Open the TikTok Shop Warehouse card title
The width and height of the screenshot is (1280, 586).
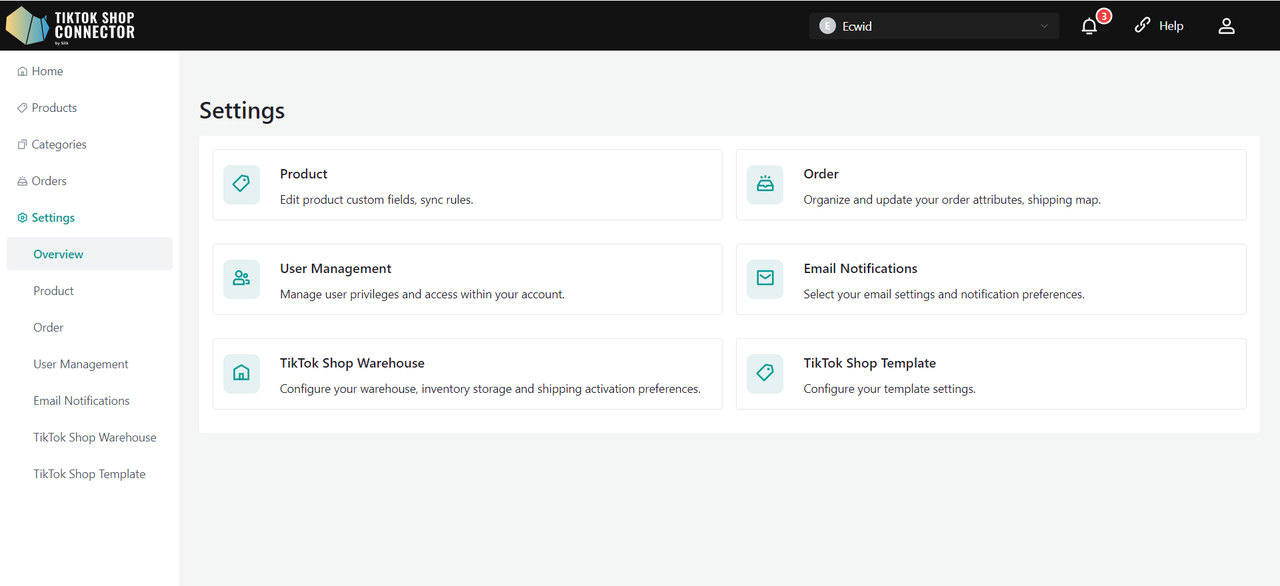(352, 363)
